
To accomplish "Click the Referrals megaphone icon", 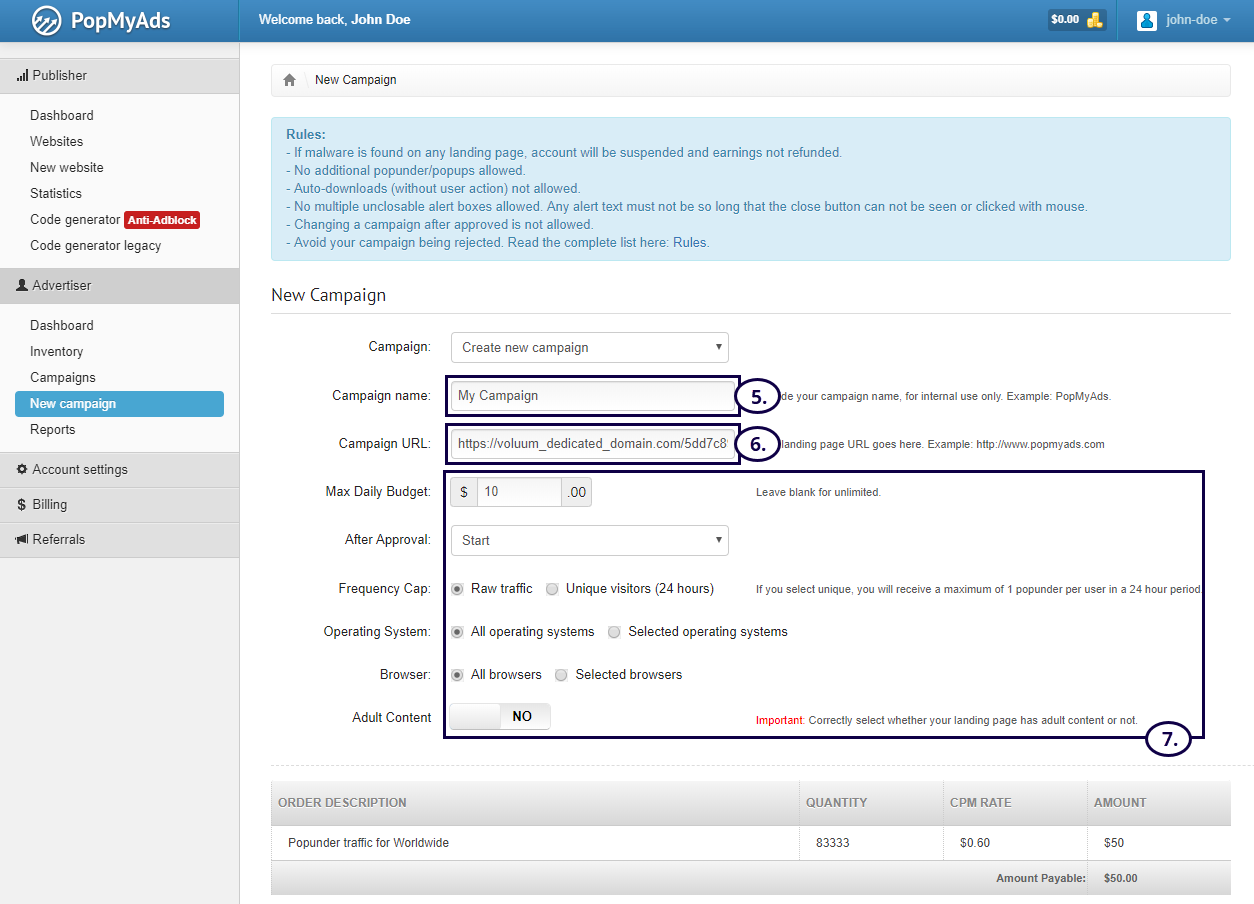I will (x=22, y=540).
